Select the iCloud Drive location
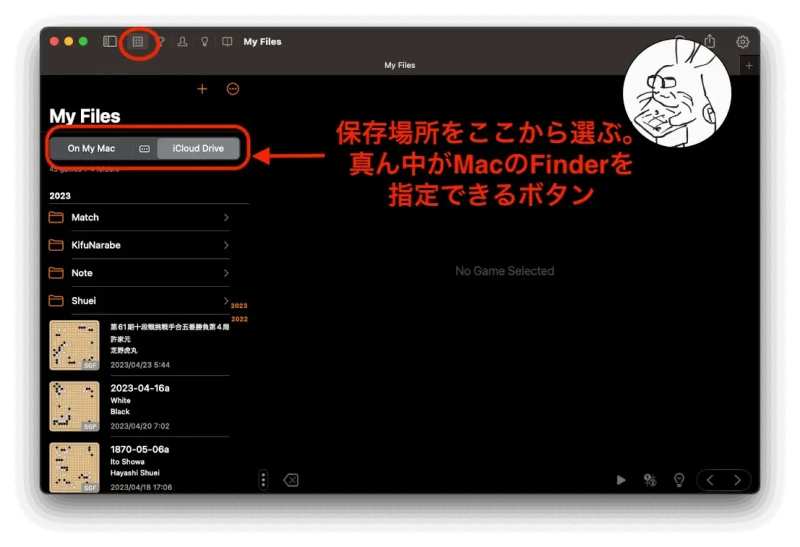This screenshot has width=800, height=547. pyautogui.click(x=198, y=148)
